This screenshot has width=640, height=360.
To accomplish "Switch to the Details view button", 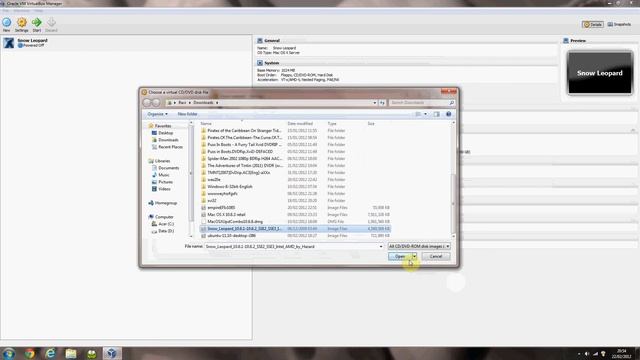I will pyautogui.click(x=593, y=24).
